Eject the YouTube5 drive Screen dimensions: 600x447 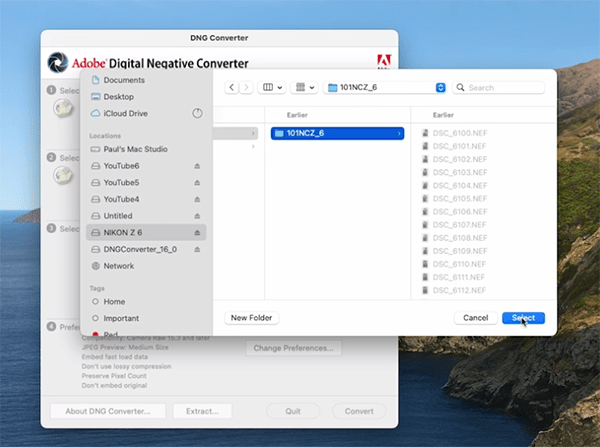click(x=197, y=183)
